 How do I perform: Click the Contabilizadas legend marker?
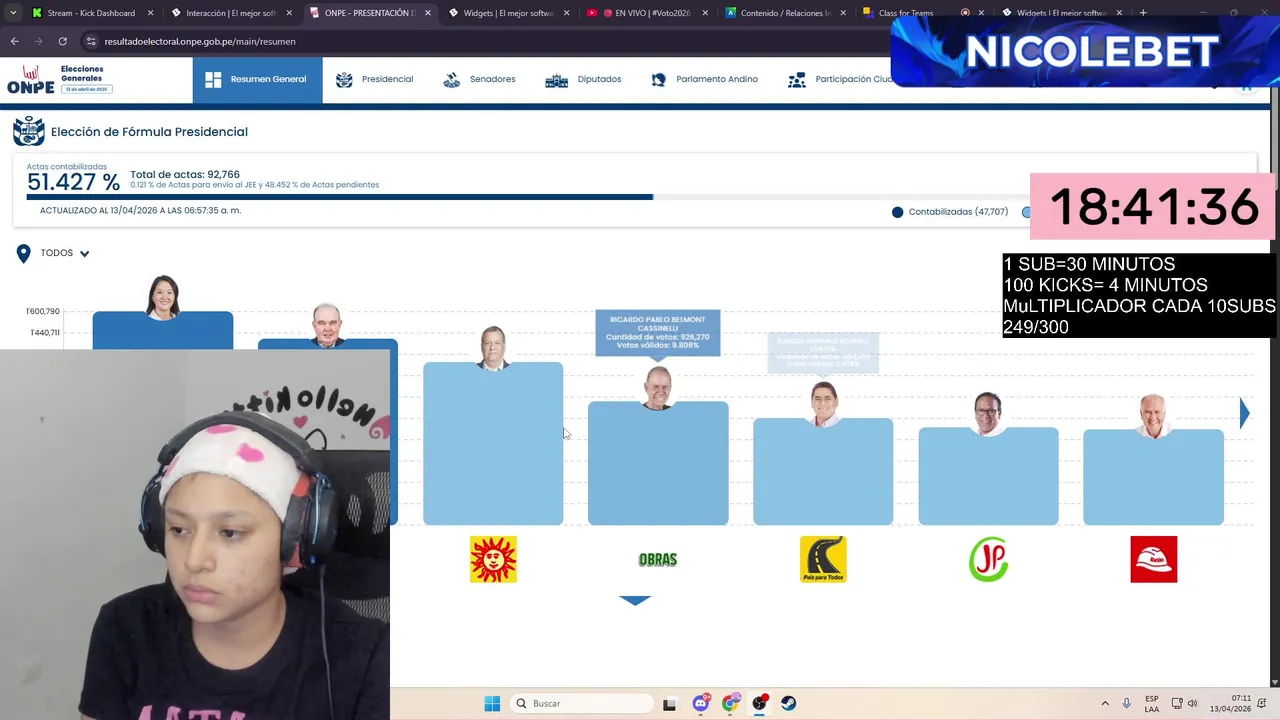click(x=897, y=212)
